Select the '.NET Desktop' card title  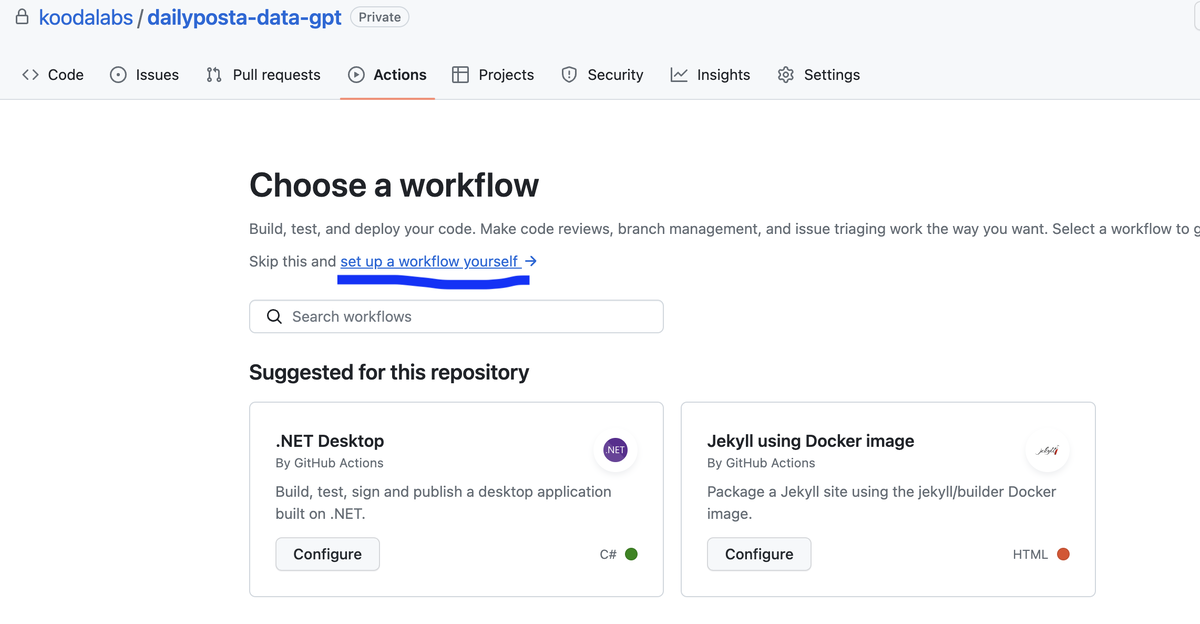330,441
